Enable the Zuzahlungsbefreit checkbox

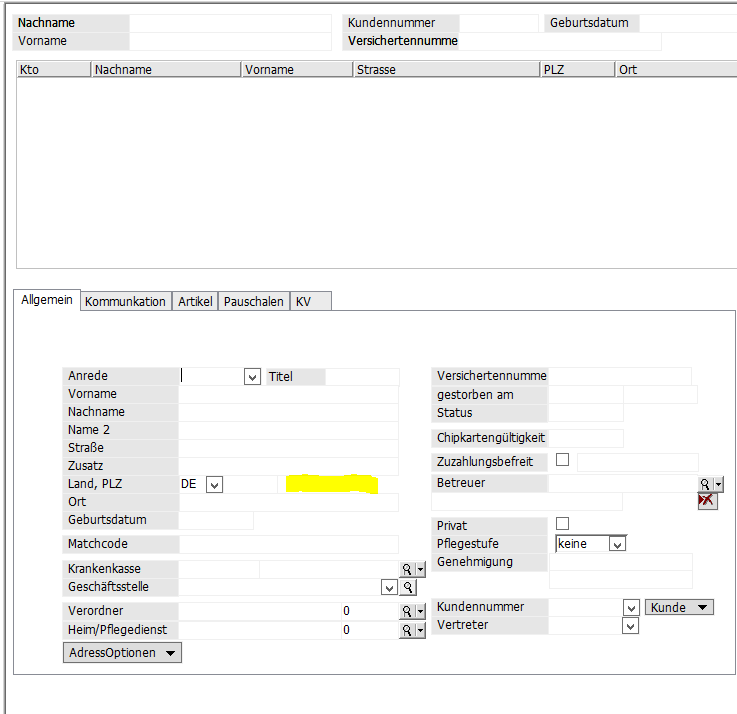tap(562, 460)
